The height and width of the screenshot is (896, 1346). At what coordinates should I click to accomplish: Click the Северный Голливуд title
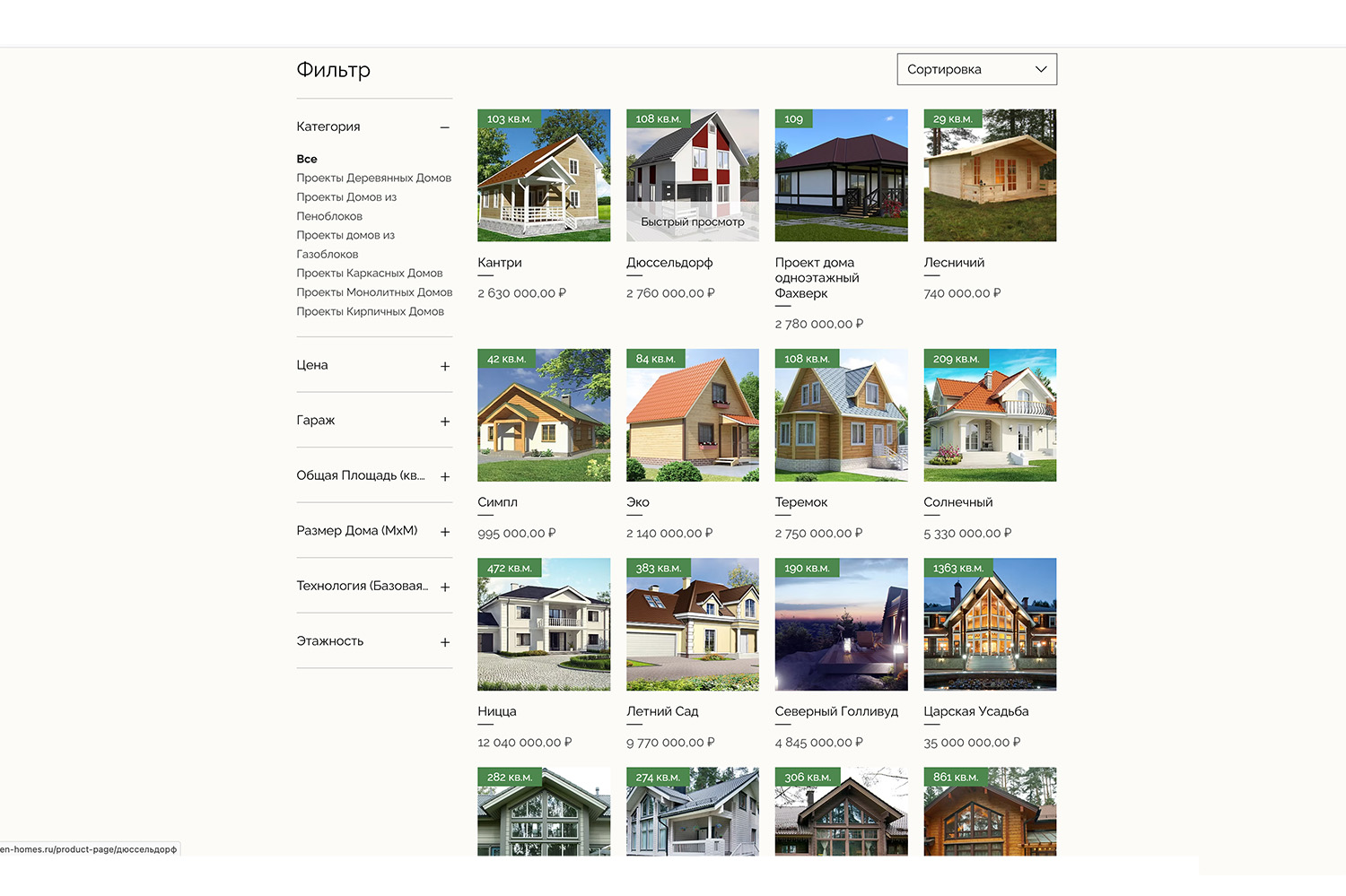click(835, 711)
